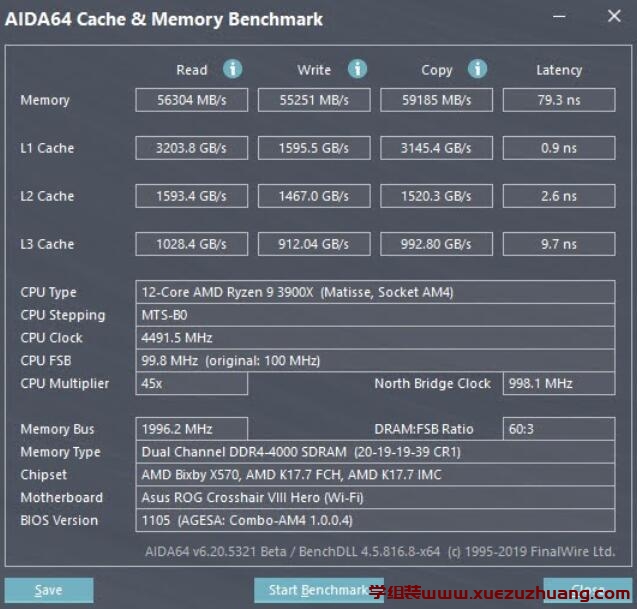Viewport: 637px width, 609px height.
Task: Select Memory copy value 59185 MB/s
Action: 436,100
